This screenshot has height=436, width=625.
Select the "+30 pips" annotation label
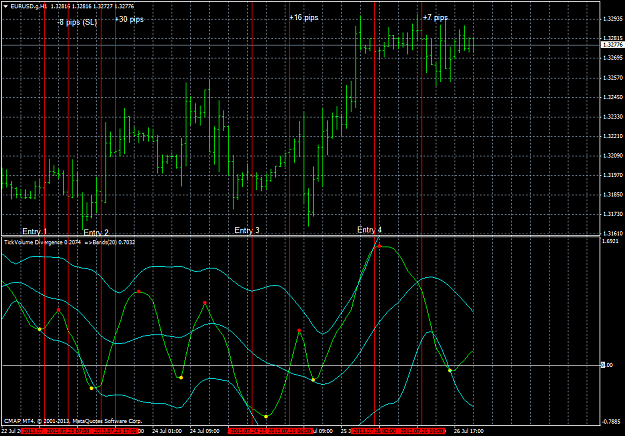129,19
